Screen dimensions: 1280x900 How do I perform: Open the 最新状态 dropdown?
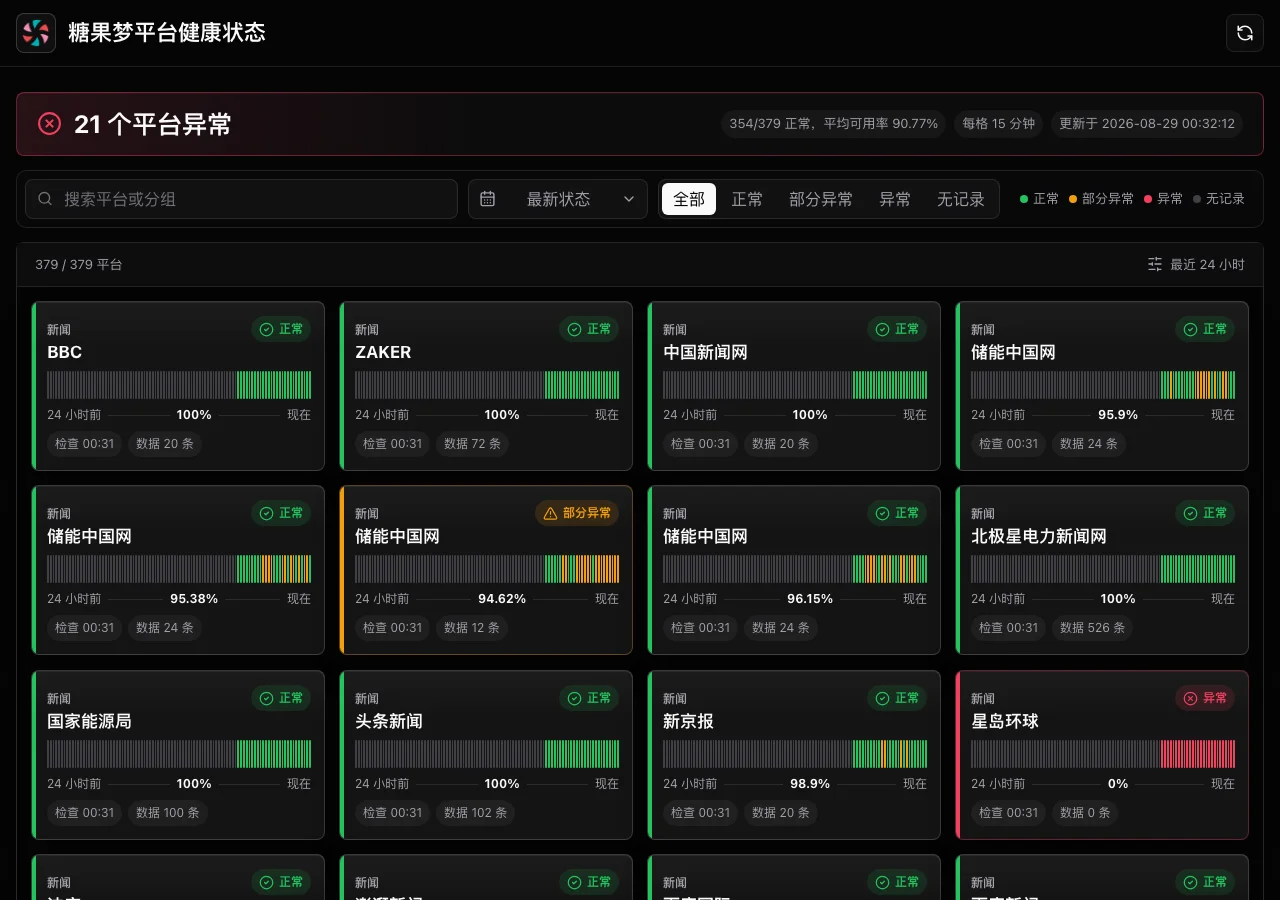(558, 199)
